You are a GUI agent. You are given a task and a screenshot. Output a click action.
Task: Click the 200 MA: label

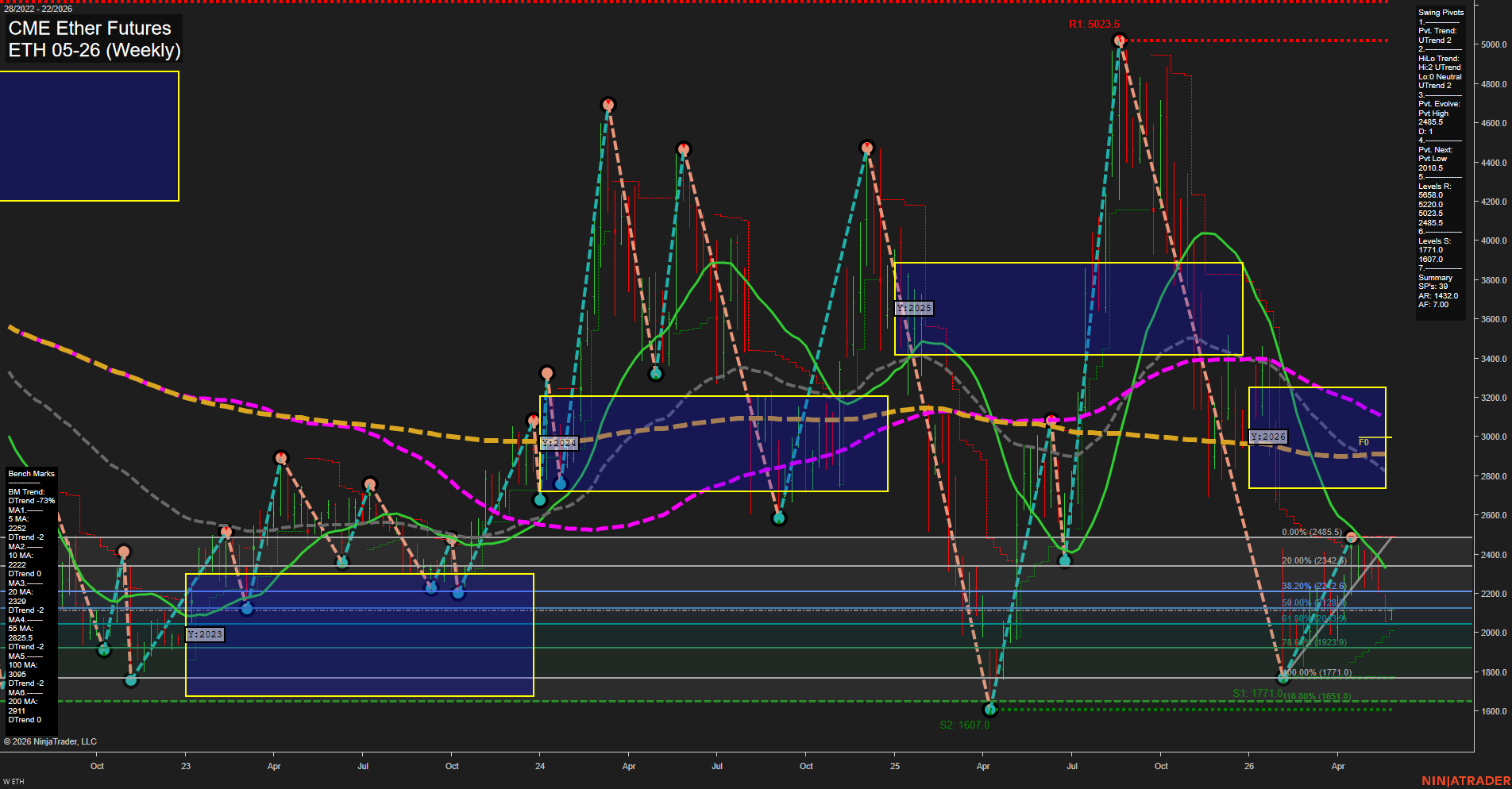pos(22,702)
